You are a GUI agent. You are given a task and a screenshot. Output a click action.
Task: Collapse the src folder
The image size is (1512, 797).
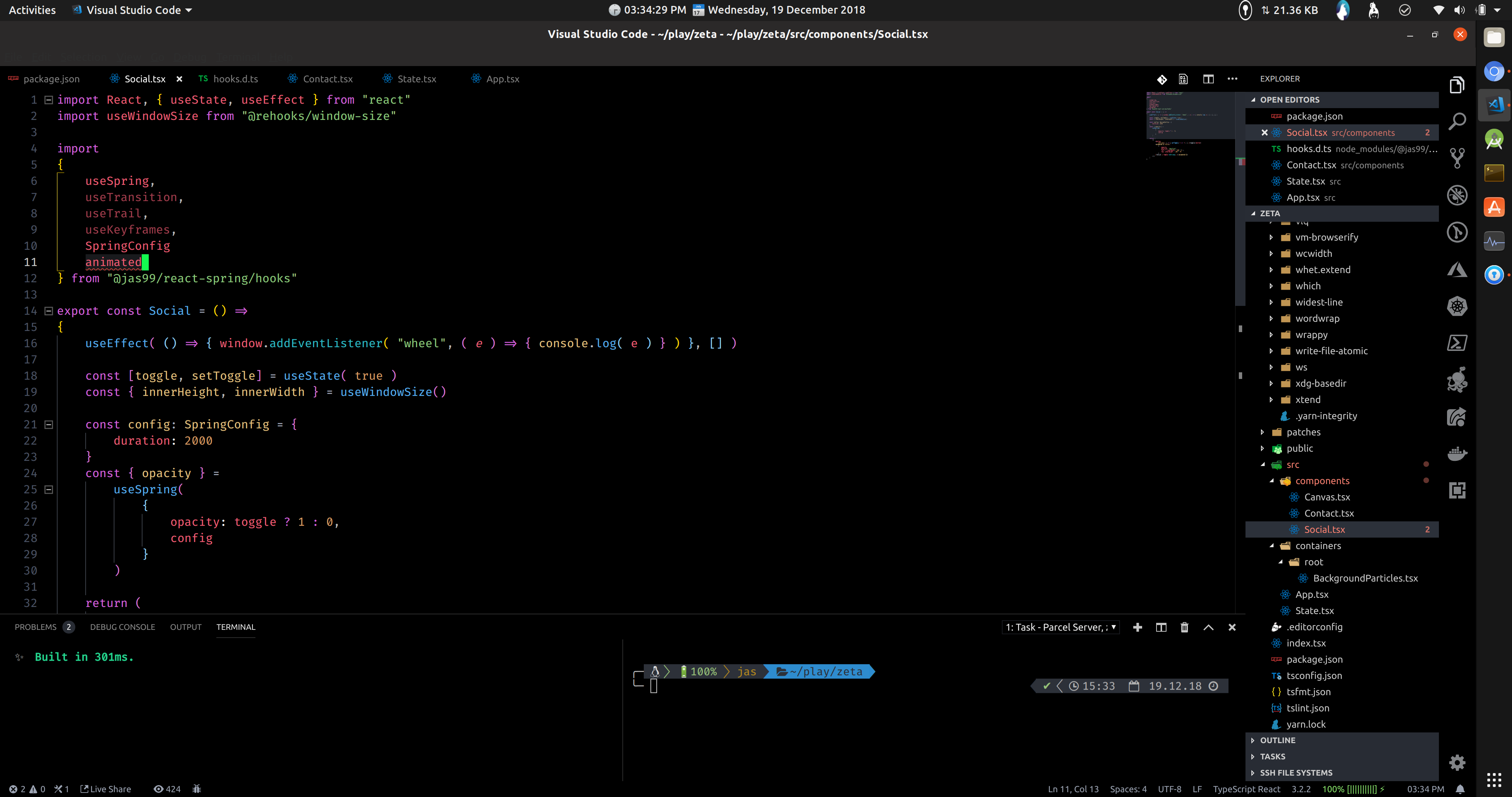[x=1341, y=465]
